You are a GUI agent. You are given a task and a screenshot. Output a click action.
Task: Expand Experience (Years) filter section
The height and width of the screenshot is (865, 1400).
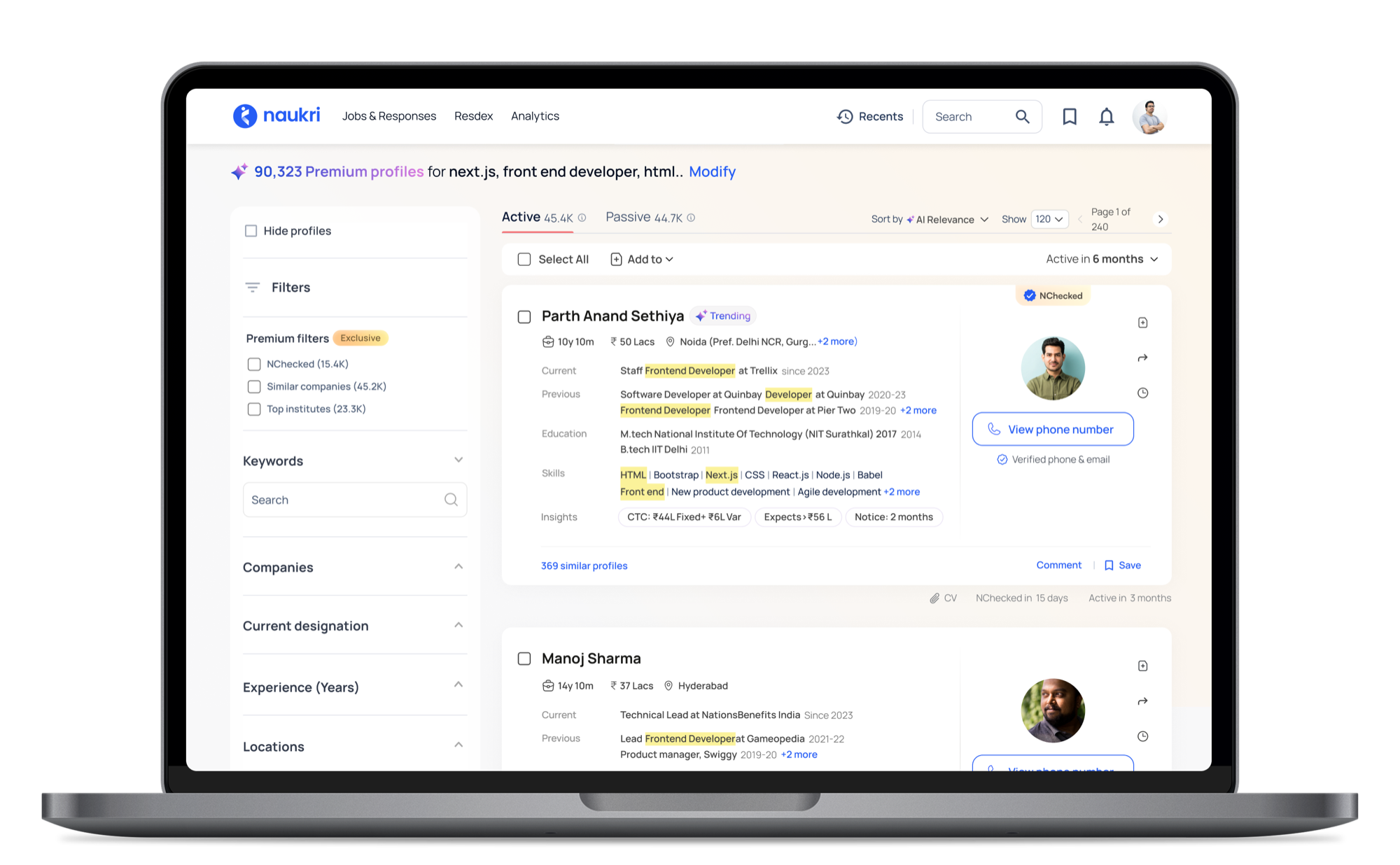click(458, 684)
